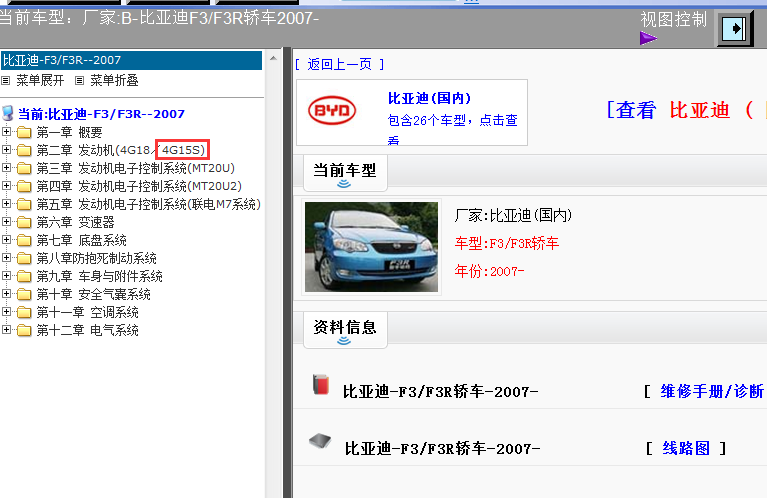
Task: Open the 资料信息 tab header
Action: pos(345,329)
